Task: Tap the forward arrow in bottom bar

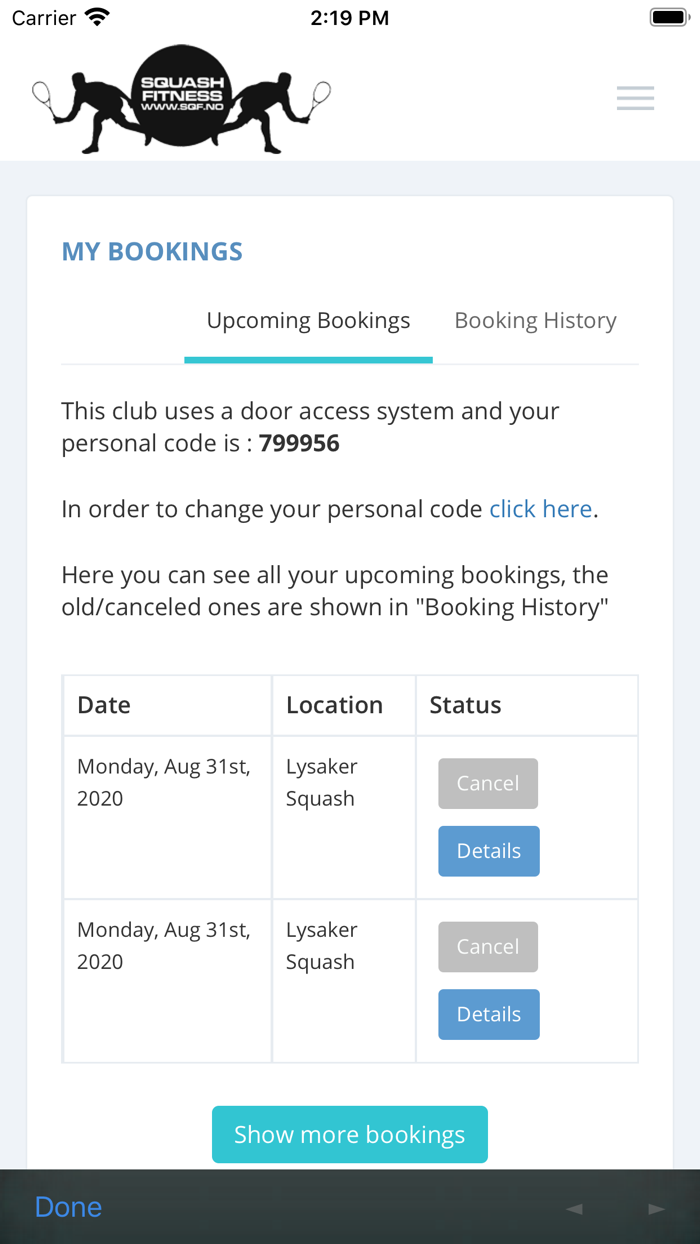Action: click(x=656, y=1208)
